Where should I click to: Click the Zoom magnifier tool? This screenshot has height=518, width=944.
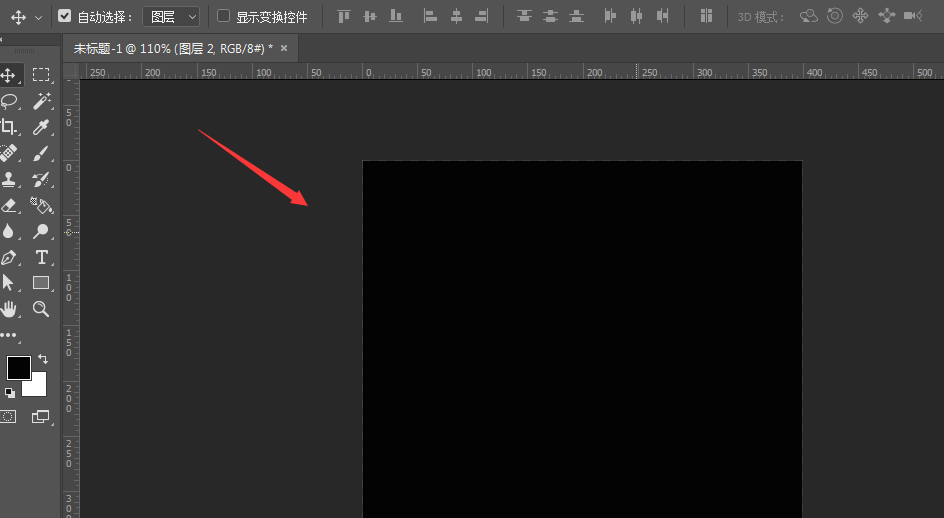42,309
